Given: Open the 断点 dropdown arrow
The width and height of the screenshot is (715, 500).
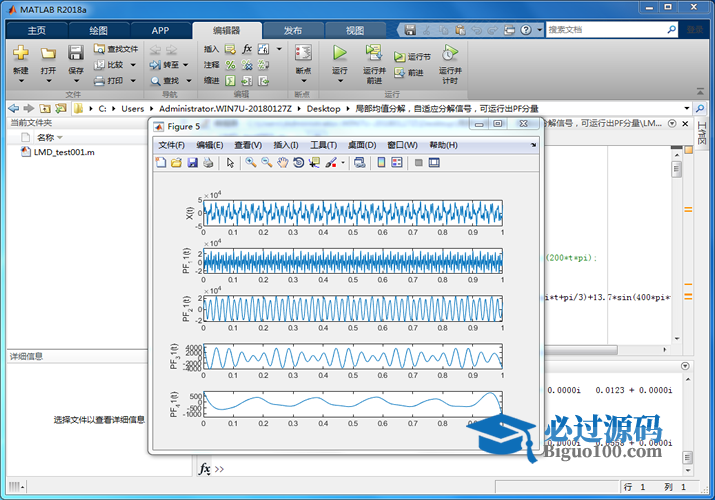Looking at the screenshot, I should (303, 81).
